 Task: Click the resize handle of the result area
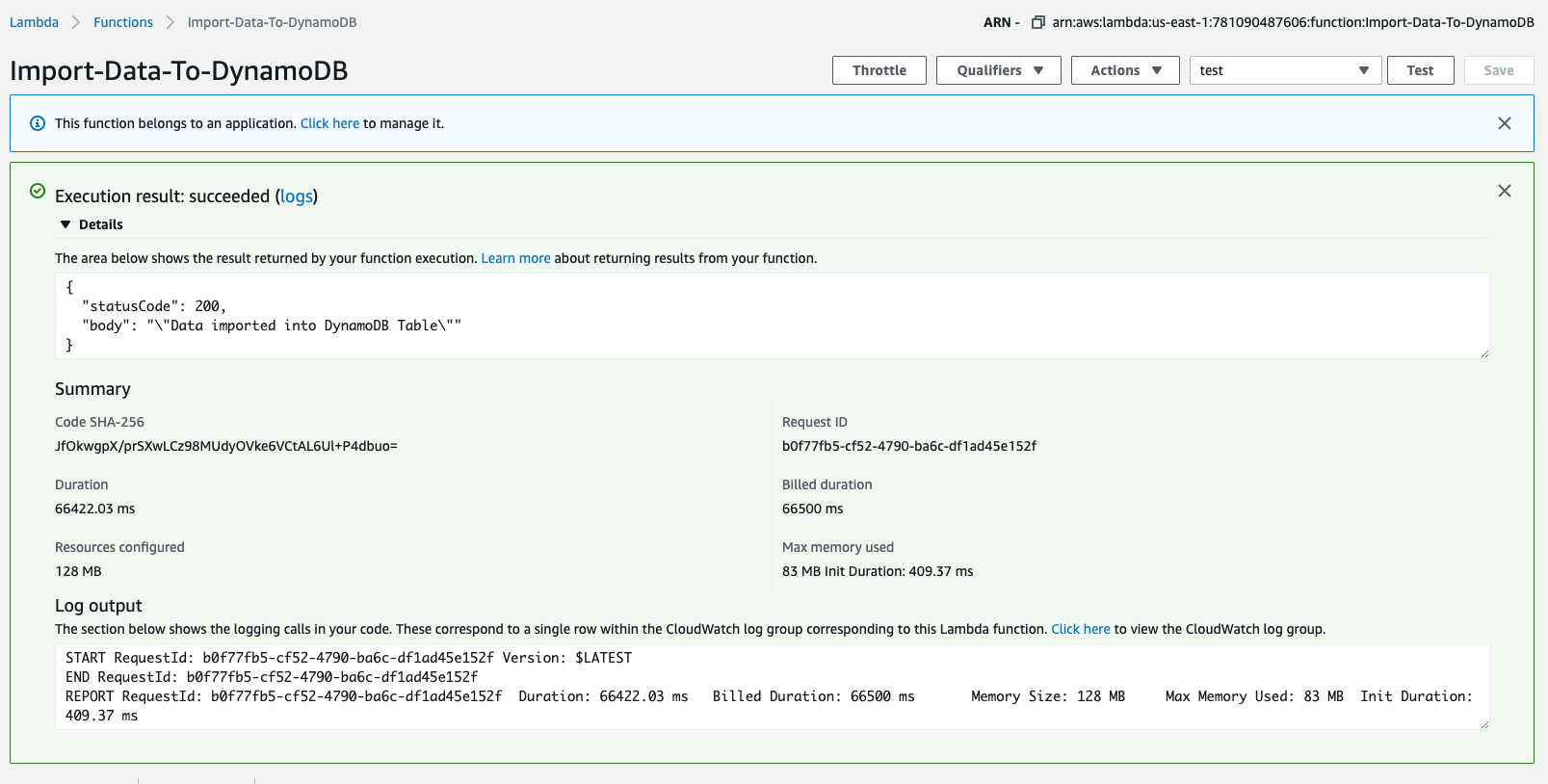click(1484, 353)
